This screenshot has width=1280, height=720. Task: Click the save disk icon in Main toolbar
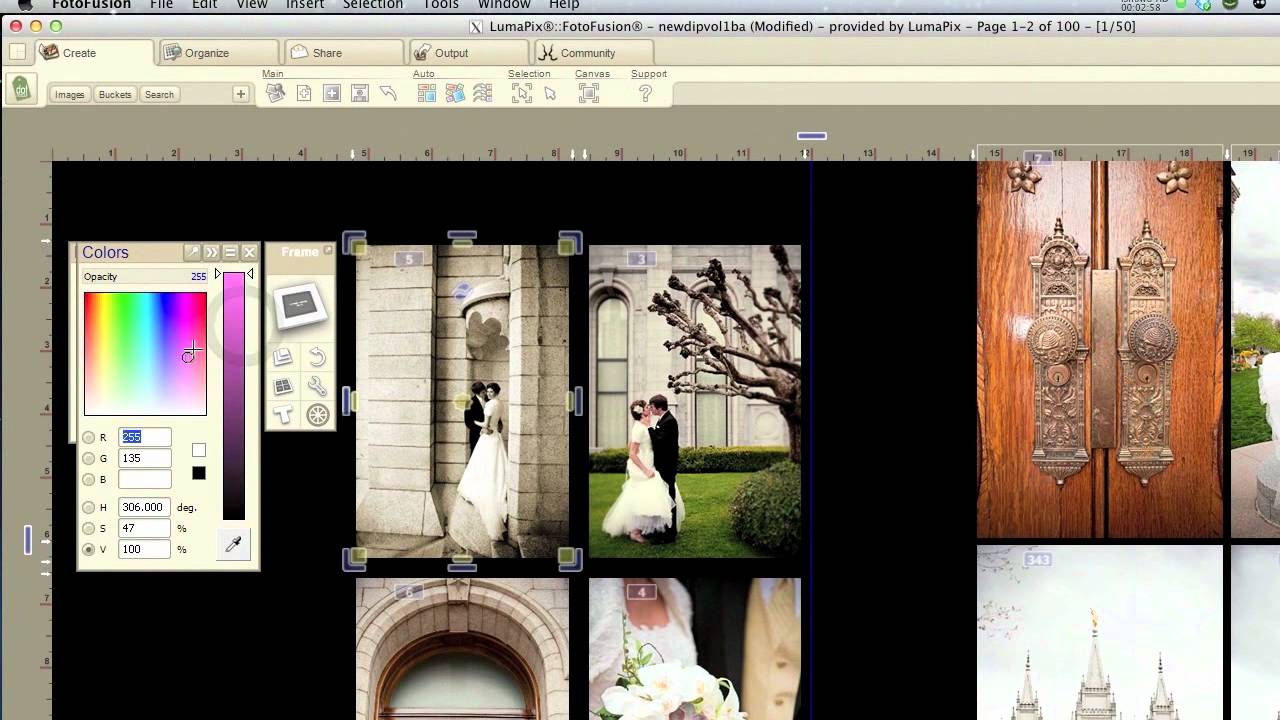click(x=360, y=93)
